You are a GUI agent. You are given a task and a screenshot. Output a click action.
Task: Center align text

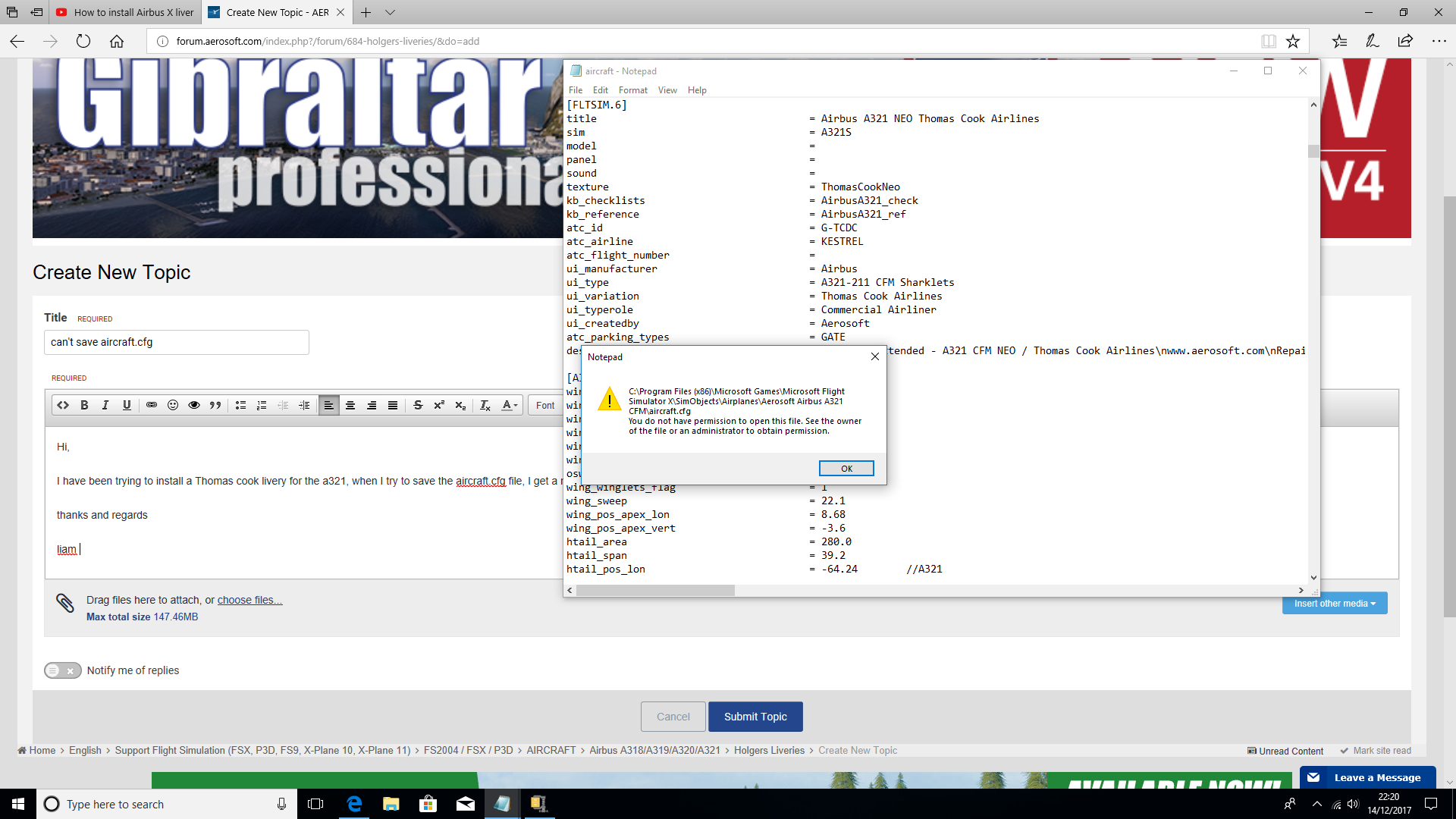point(350,406)
